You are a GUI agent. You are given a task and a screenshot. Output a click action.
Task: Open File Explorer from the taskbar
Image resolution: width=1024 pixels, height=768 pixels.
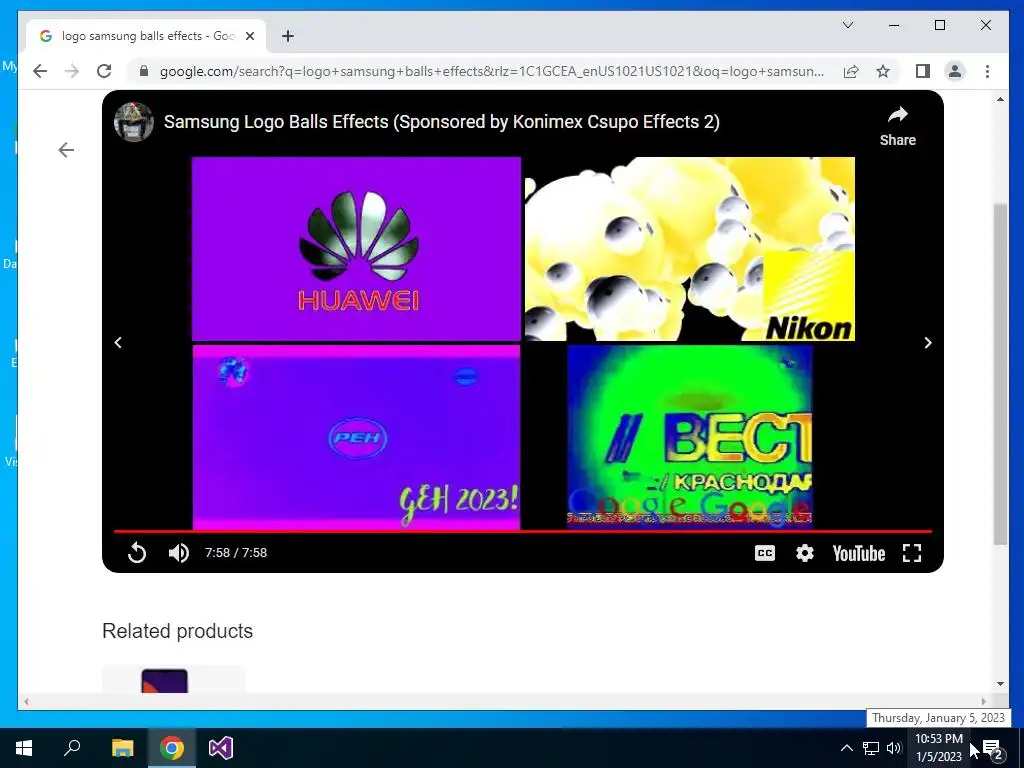[x=122, y=748]
